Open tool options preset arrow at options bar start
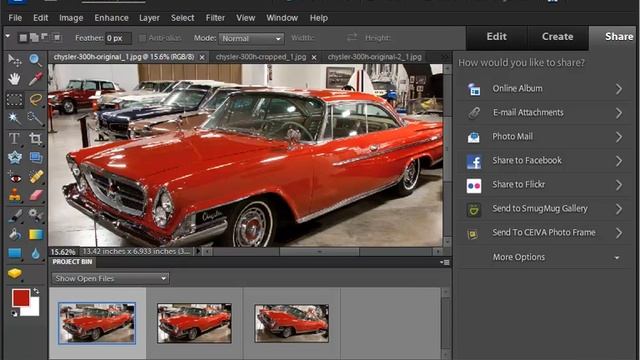 click(x=8, y=36)
